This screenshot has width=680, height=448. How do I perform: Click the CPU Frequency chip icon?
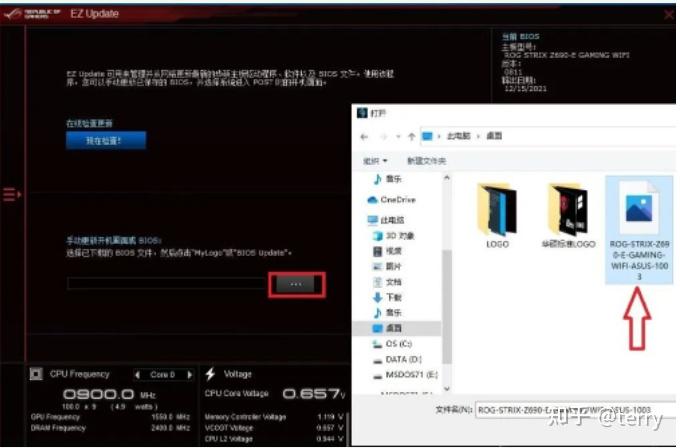click(x=36, y=374)
